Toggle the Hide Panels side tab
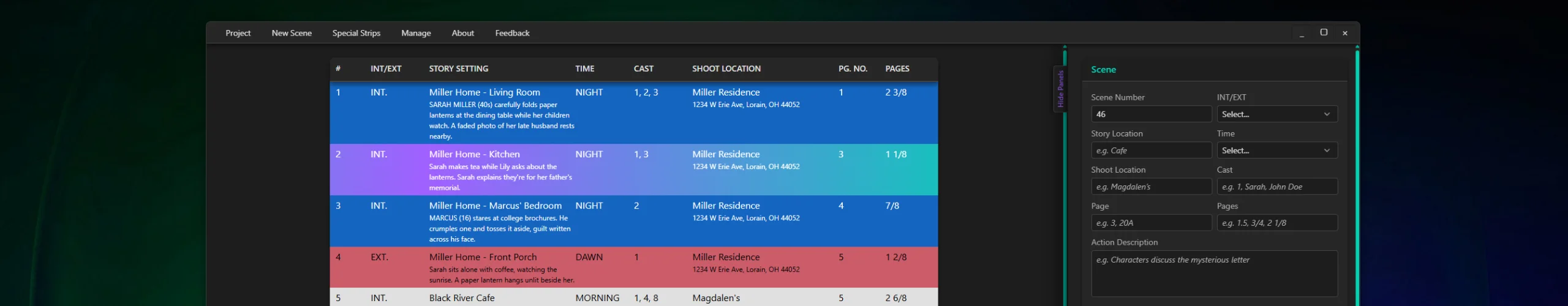Screen dimensions: 1568x306 click(x=1060, y=89)
